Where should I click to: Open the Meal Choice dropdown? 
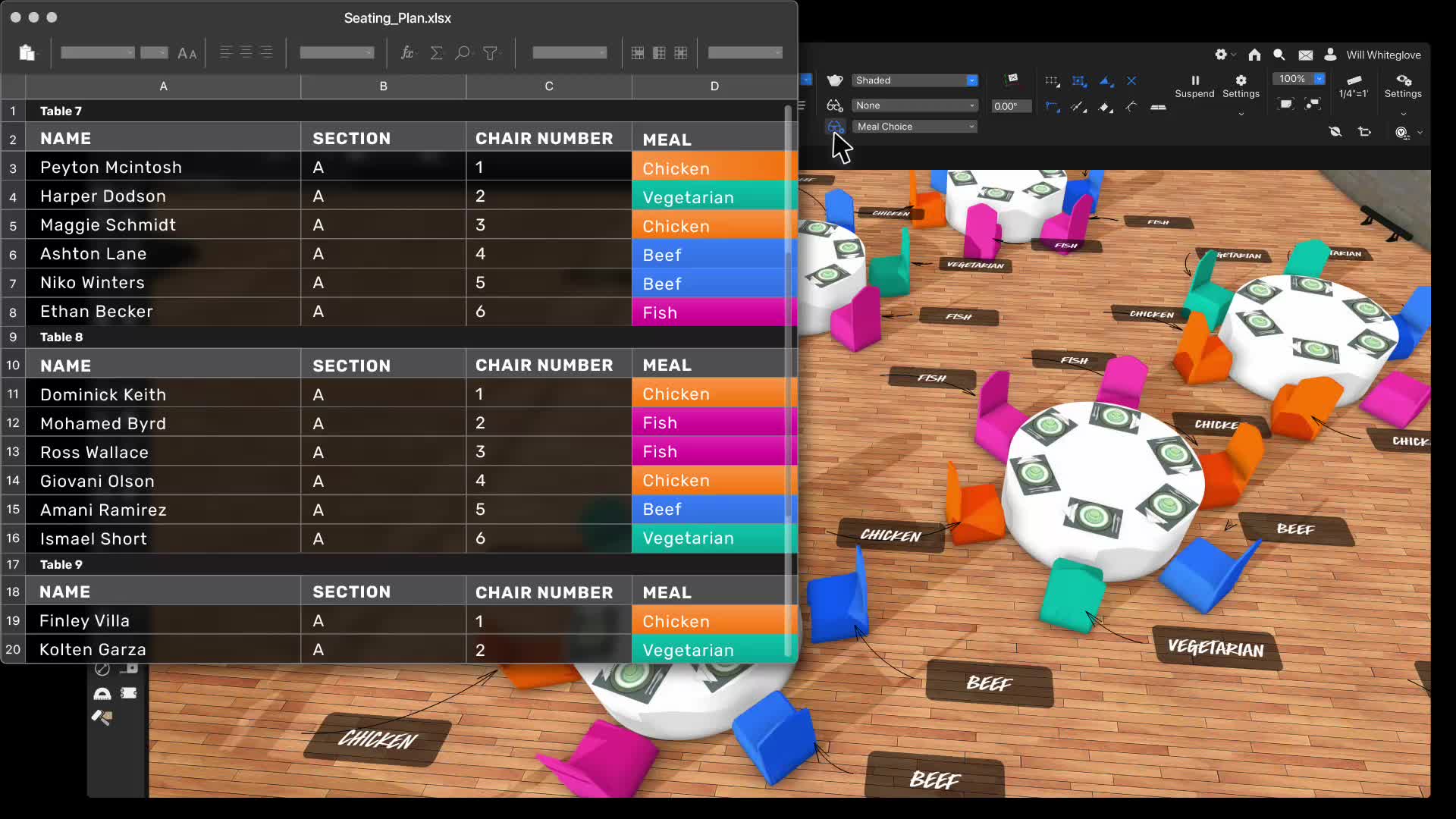tap(915, 126)
